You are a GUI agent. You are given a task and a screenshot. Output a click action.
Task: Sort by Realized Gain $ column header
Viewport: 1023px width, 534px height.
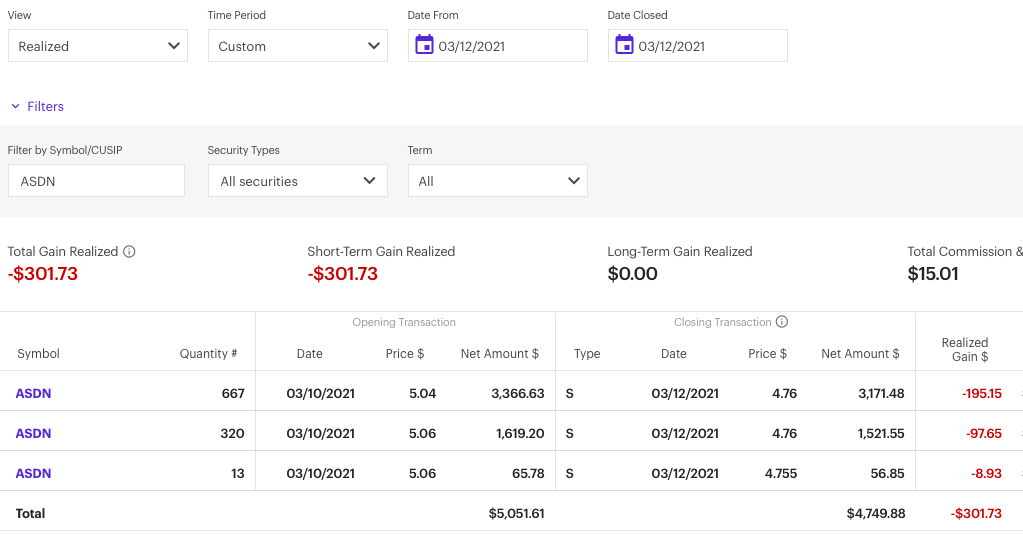964,349
